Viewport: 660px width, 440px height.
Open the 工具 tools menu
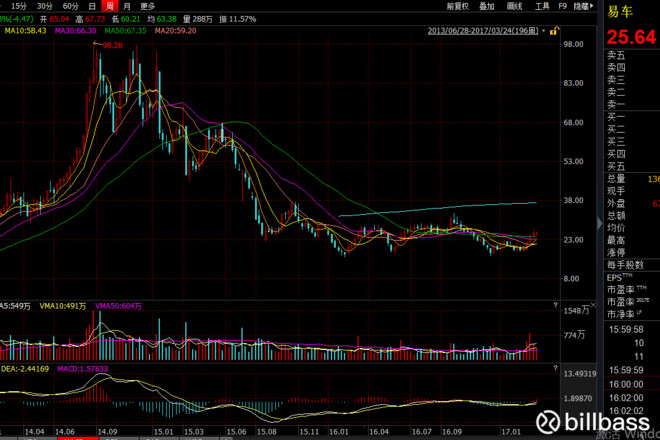tap(543, 5)
